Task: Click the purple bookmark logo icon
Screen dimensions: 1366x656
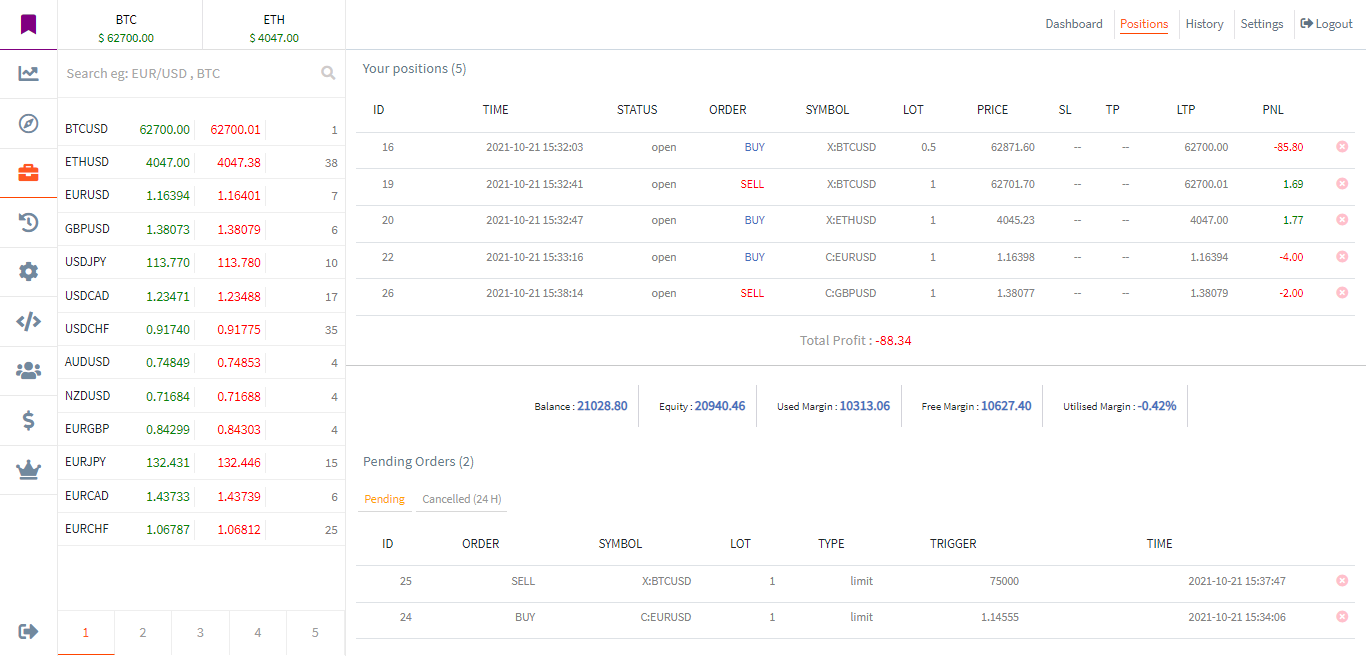Action: (x=28, y=24)
